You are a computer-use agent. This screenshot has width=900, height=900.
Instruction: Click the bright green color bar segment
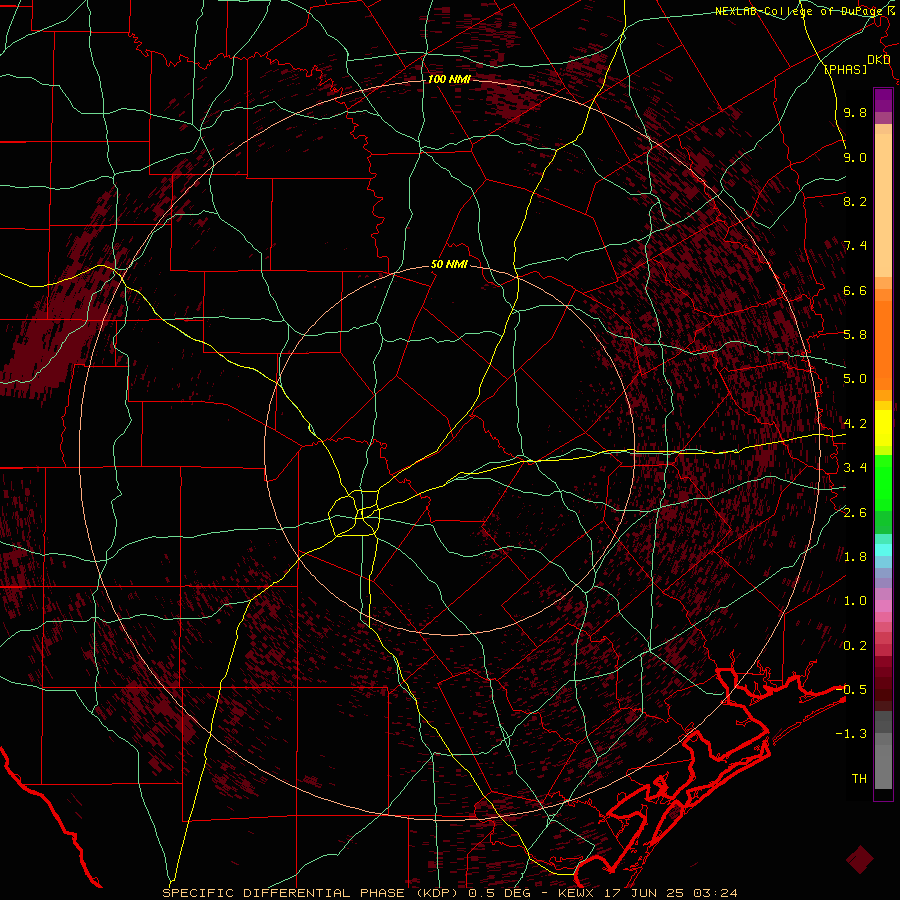coord(883,483)
